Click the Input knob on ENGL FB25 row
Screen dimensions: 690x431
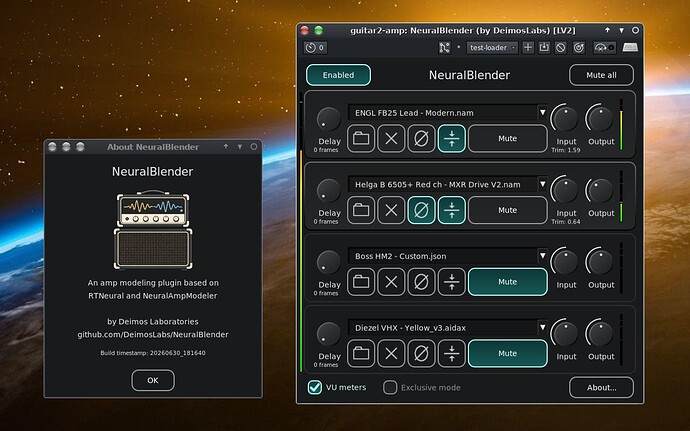point(565,119)
